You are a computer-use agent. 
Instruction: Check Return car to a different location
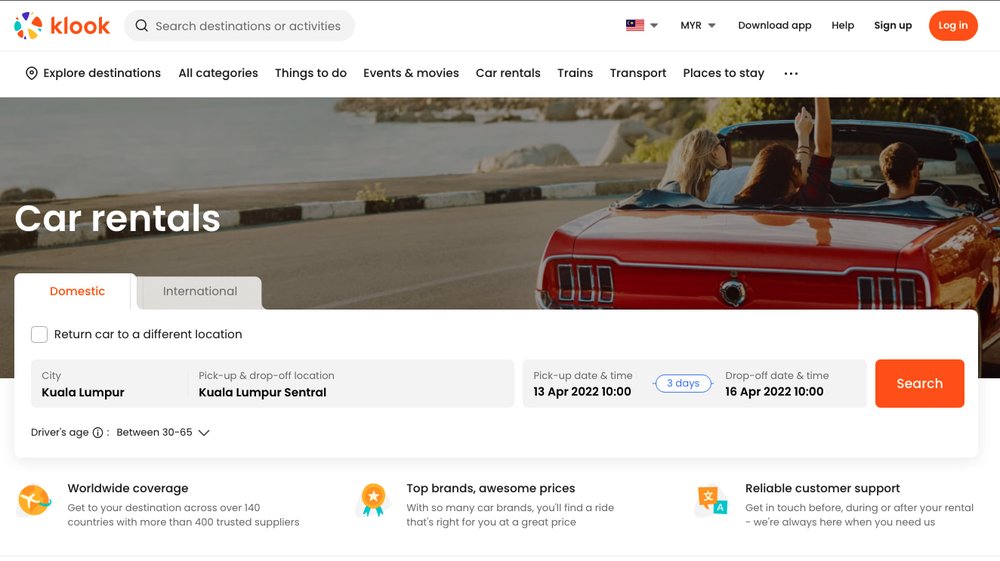click(39, 334)
